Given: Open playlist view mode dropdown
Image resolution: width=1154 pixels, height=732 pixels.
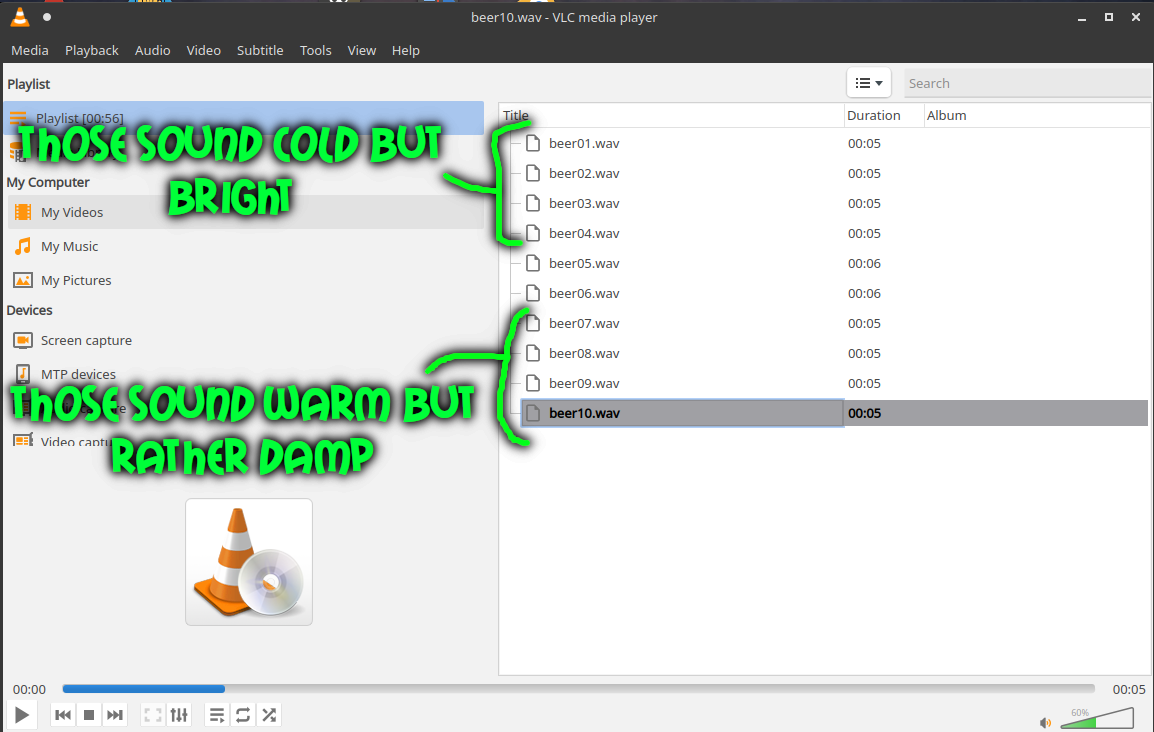Looking at the screenshot, I should pos(868,83).
